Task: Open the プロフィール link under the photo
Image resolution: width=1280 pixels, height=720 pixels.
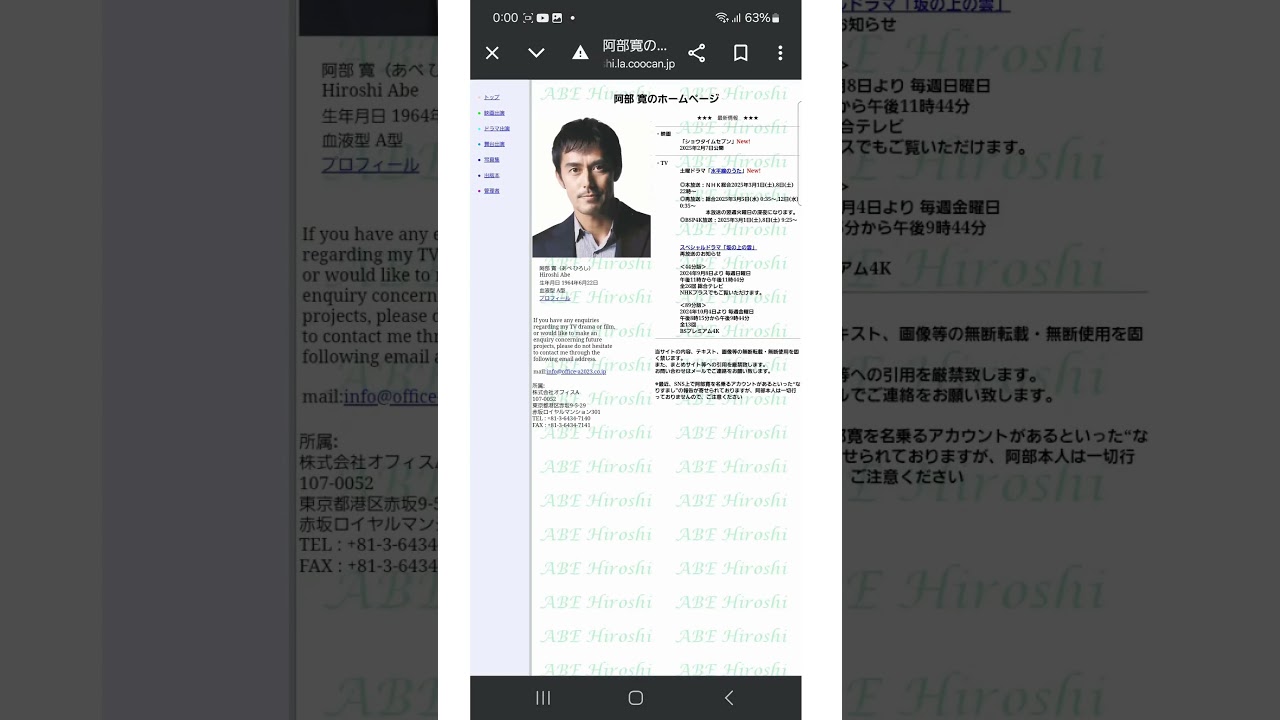Action: [x=555, y=298]
